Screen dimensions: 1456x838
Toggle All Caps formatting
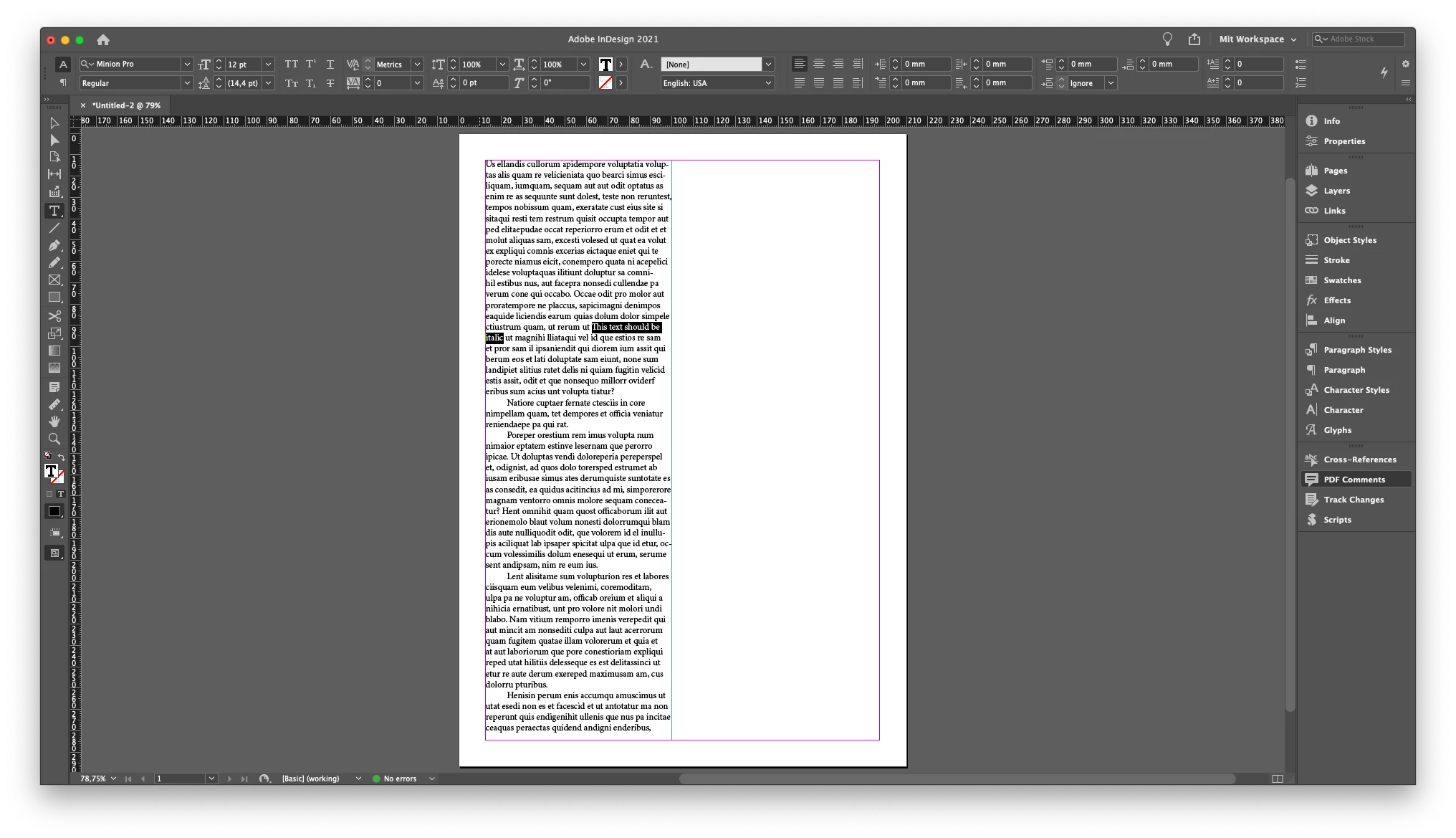pos(291,65)
